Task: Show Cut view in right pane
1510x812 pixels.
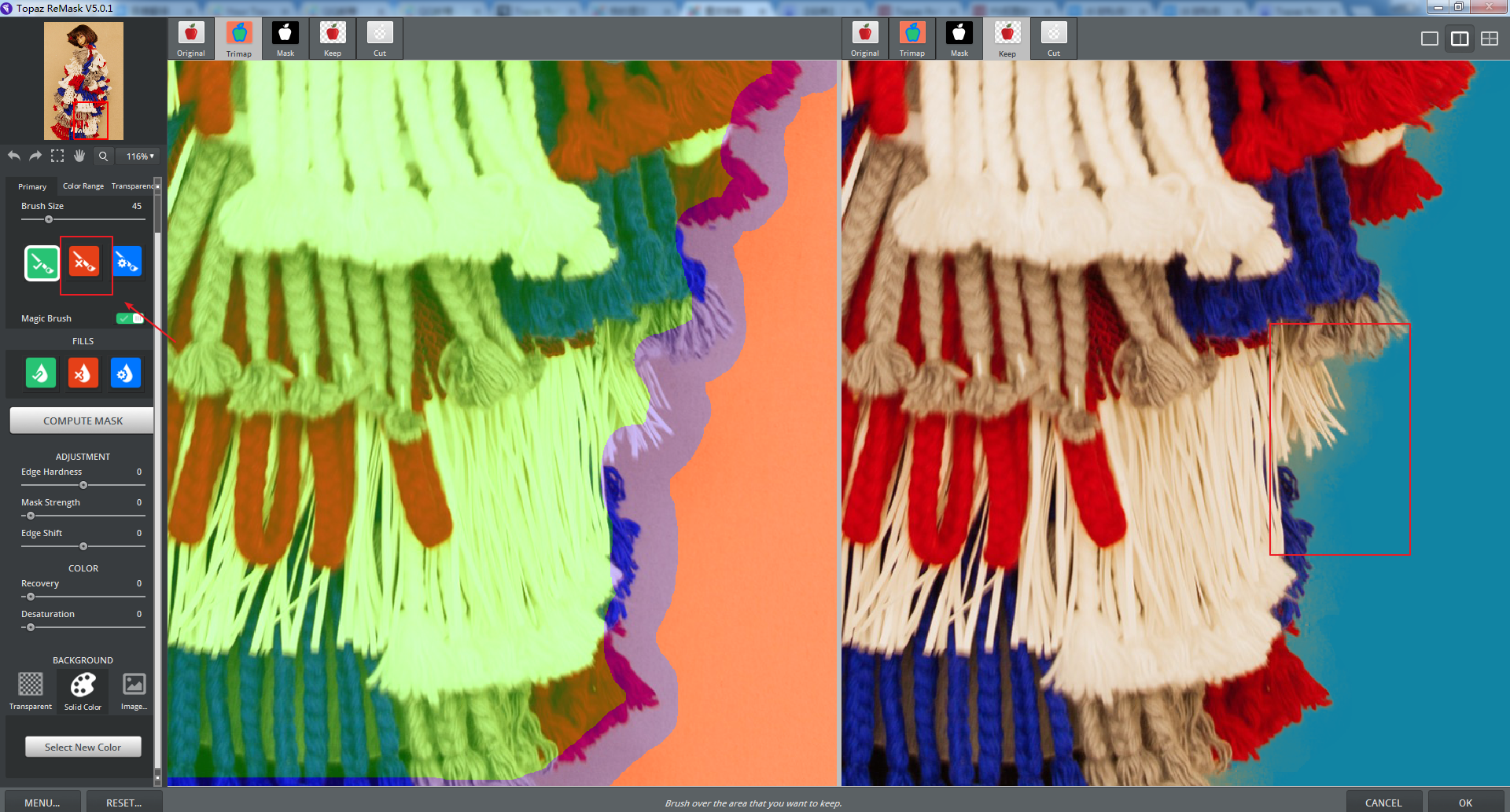Action: (x=1054, y=39)
